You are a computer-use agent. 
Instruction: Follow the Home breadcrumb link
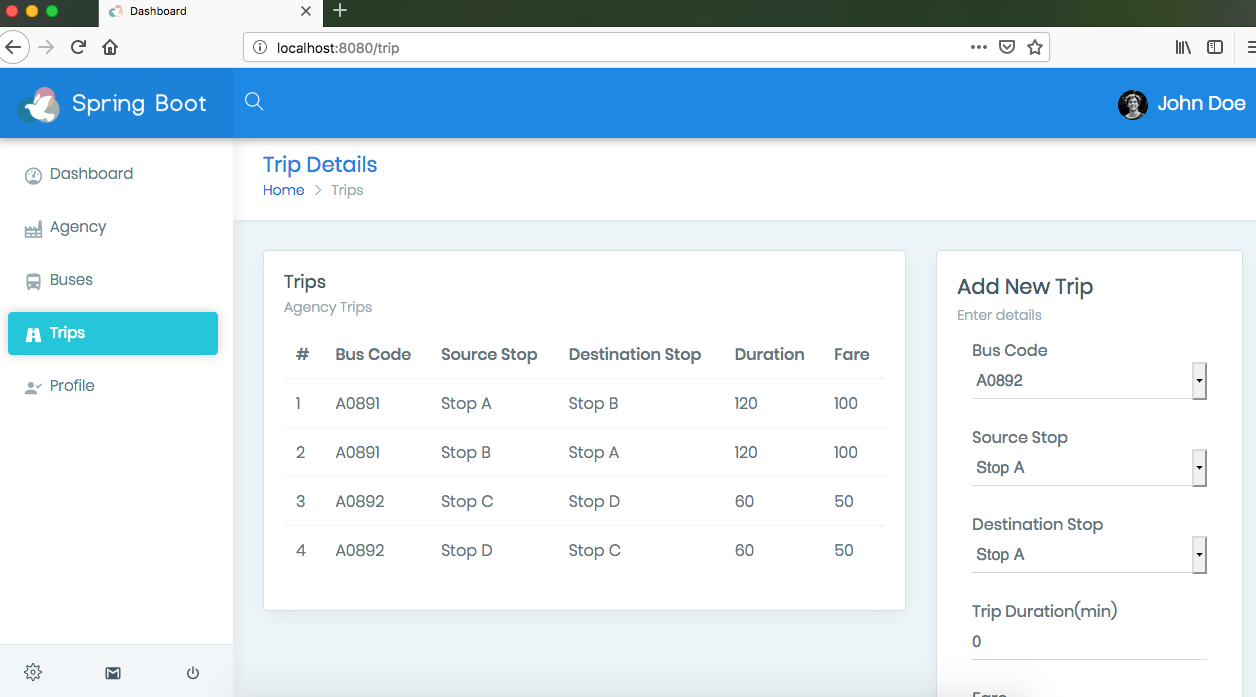tap(283, 190)
